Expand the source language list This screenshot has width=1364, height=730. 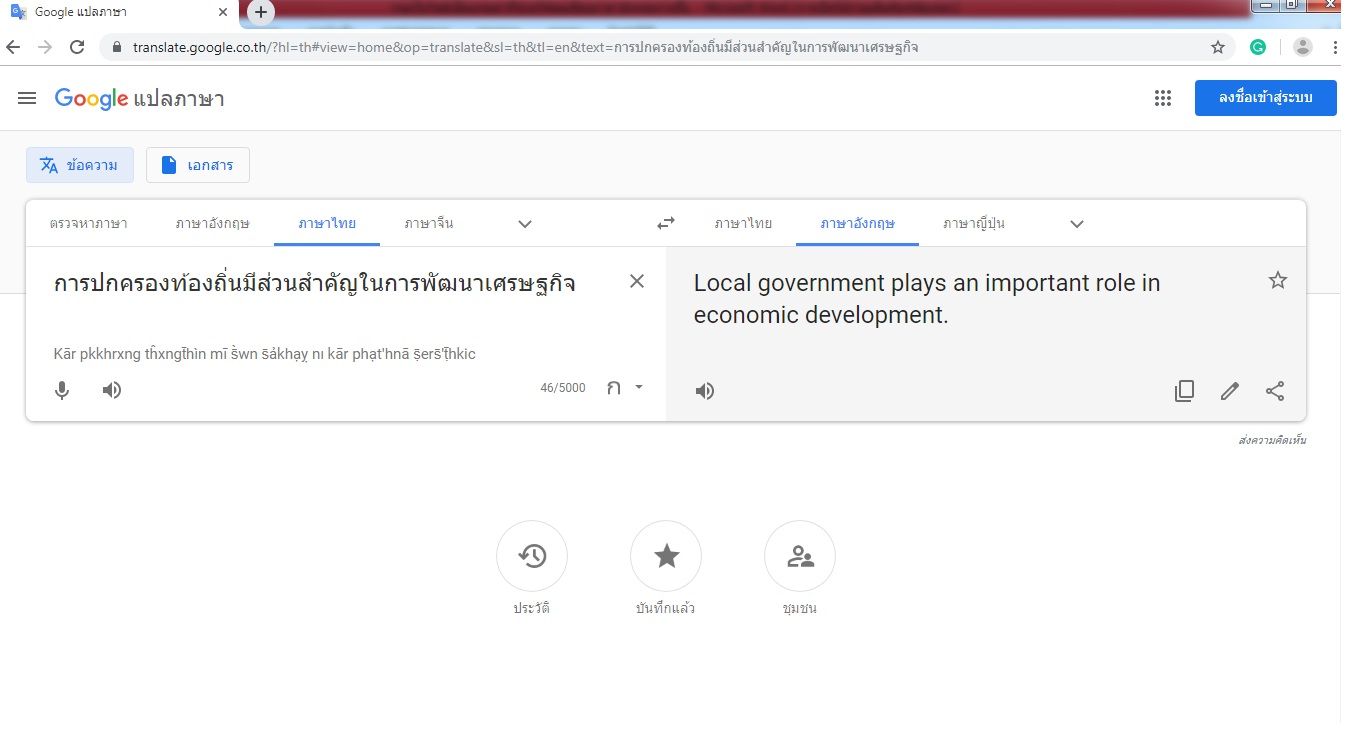pyautogui.click(x=525, y=224)
